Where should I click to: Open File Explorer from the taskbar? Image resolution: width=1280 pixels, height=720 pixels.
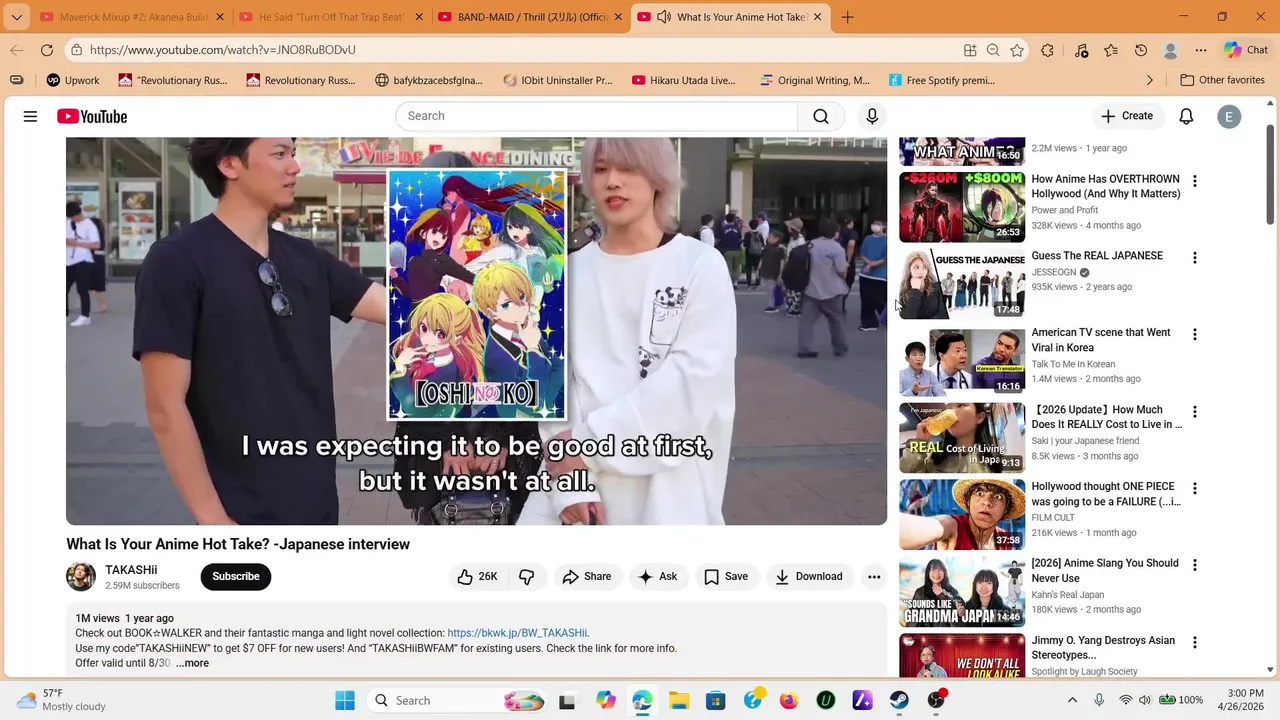[x=679, y=700]
